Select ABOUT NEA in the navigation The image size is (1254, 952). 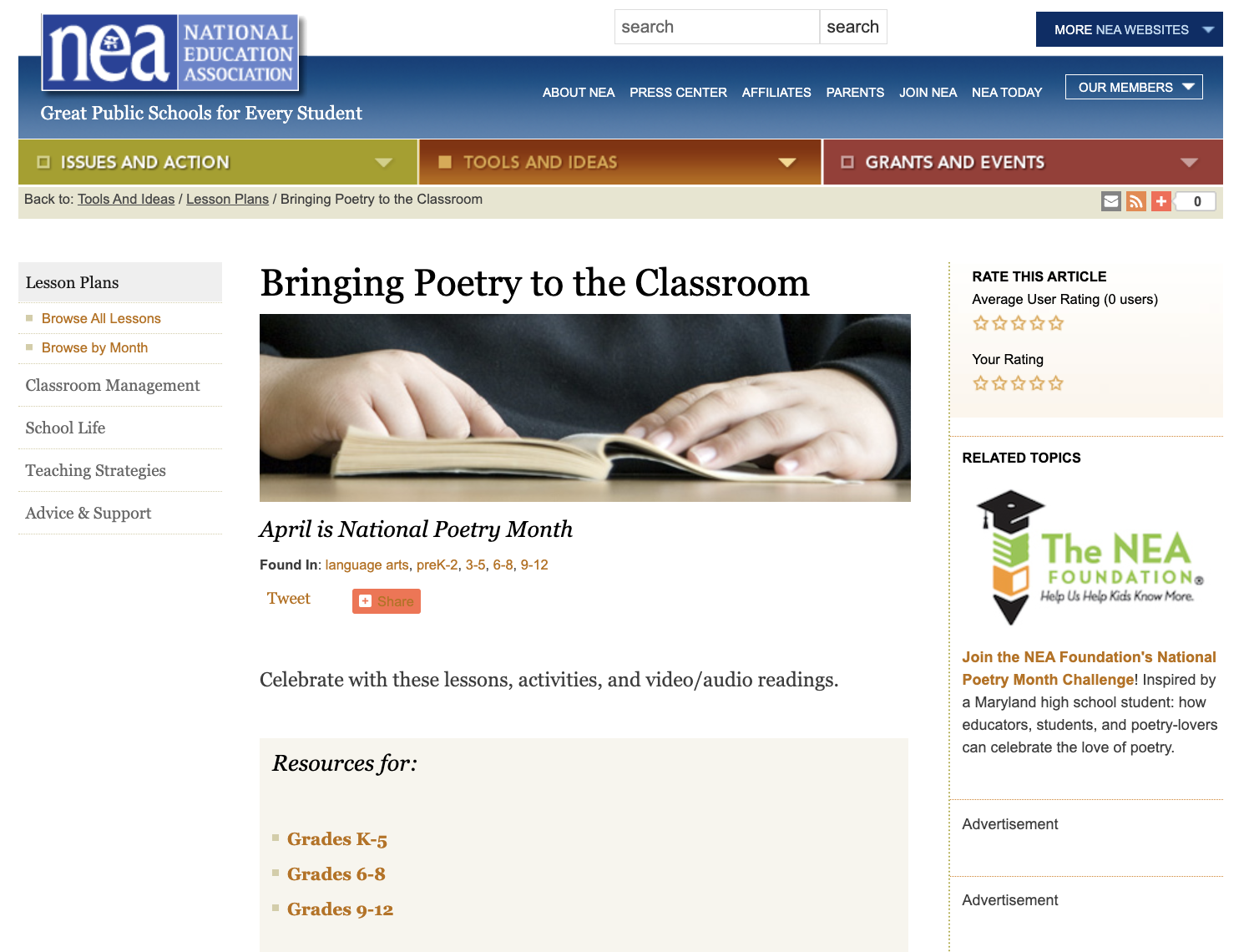point(578,93)
